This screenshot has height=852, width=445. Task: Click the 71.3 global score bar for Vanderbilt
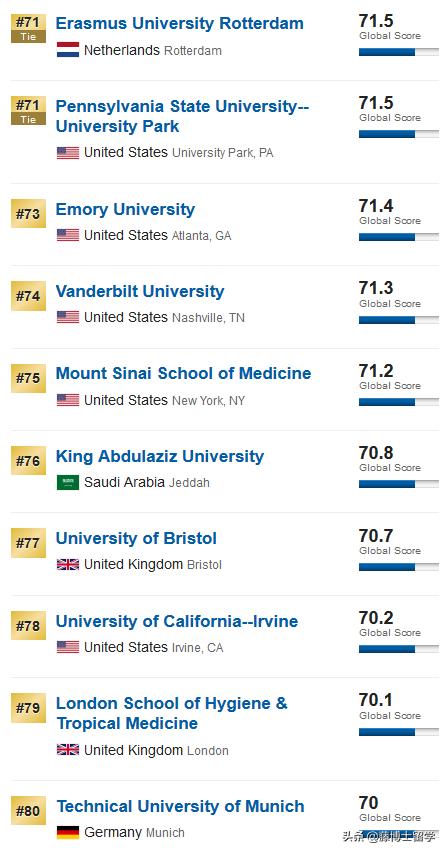pyautogui.click(x=399, y=320)
